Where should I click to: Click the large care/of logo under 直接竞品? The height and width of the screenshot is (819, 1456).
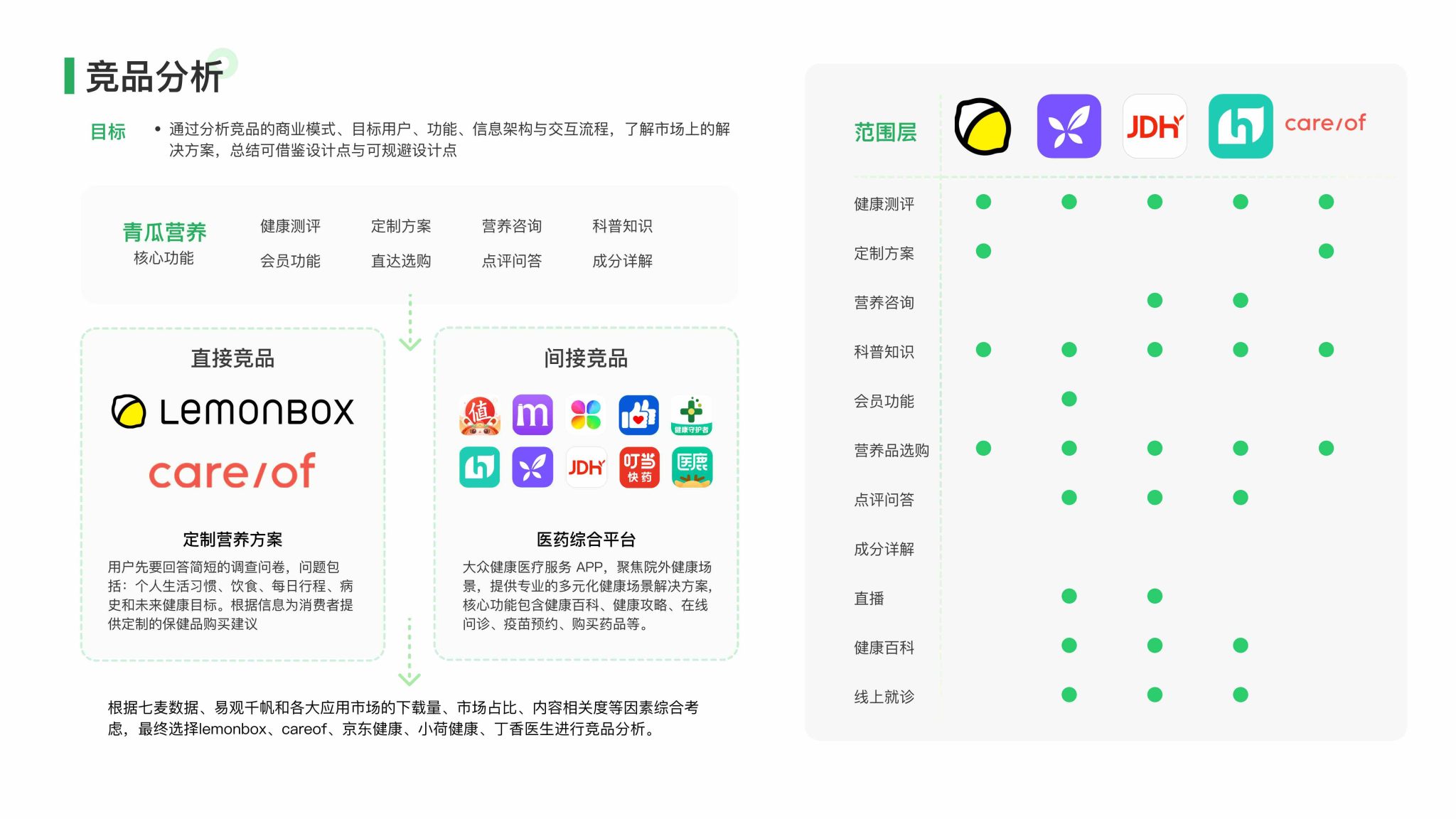pyautogui.click(x=232, y=471)
